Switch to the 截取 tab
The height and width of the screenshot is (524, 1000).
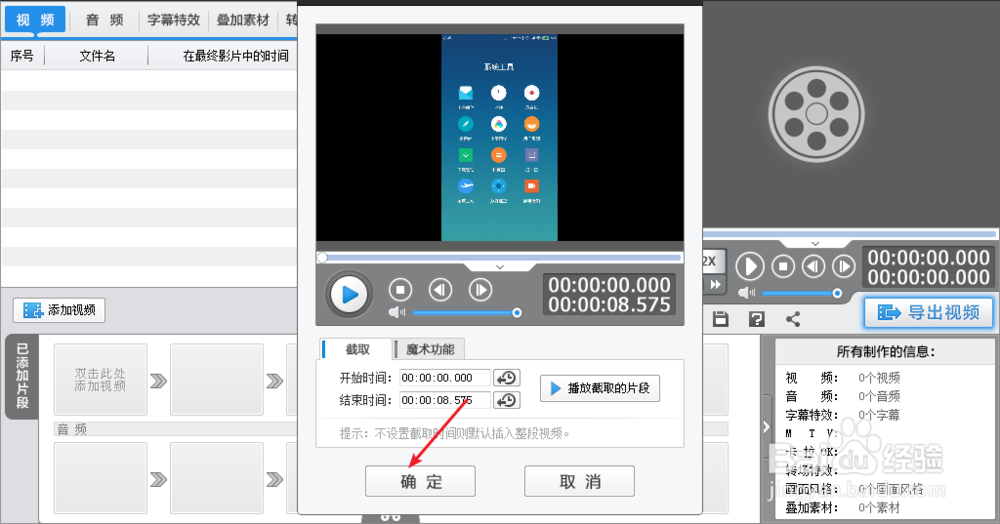coord(357,349)
